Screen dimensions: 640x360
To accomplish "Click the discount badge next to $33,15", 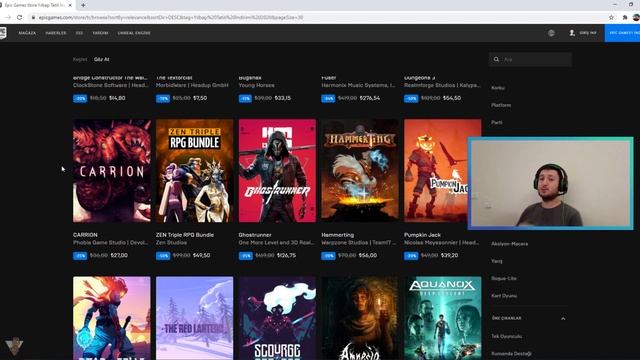I will point(245,98).
